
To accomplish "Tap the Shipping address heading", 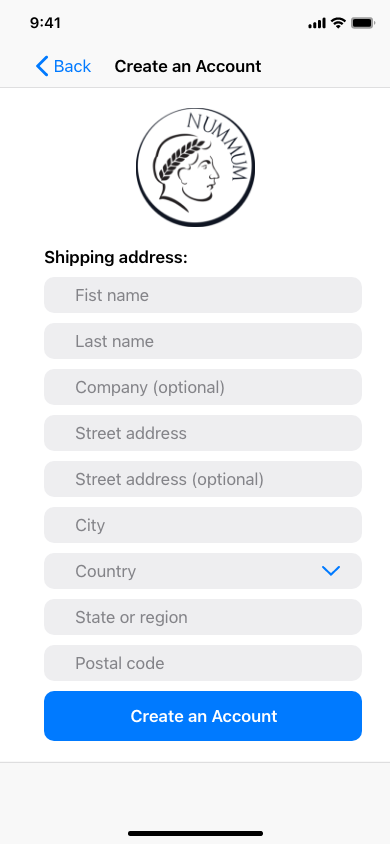I will (x=116, y=258).
